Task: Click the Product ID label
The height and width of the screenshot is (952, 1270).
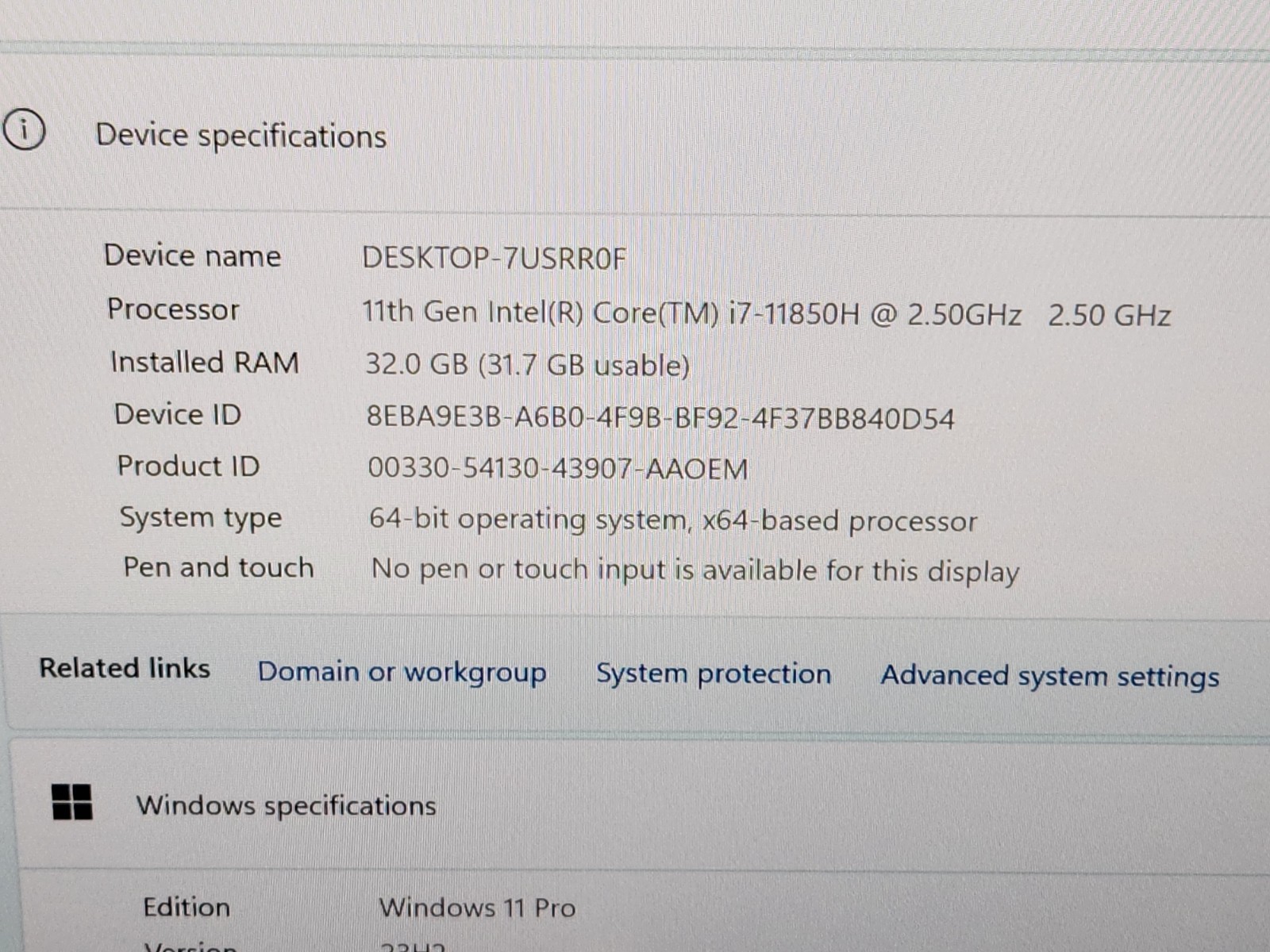Action: (189, 466)
